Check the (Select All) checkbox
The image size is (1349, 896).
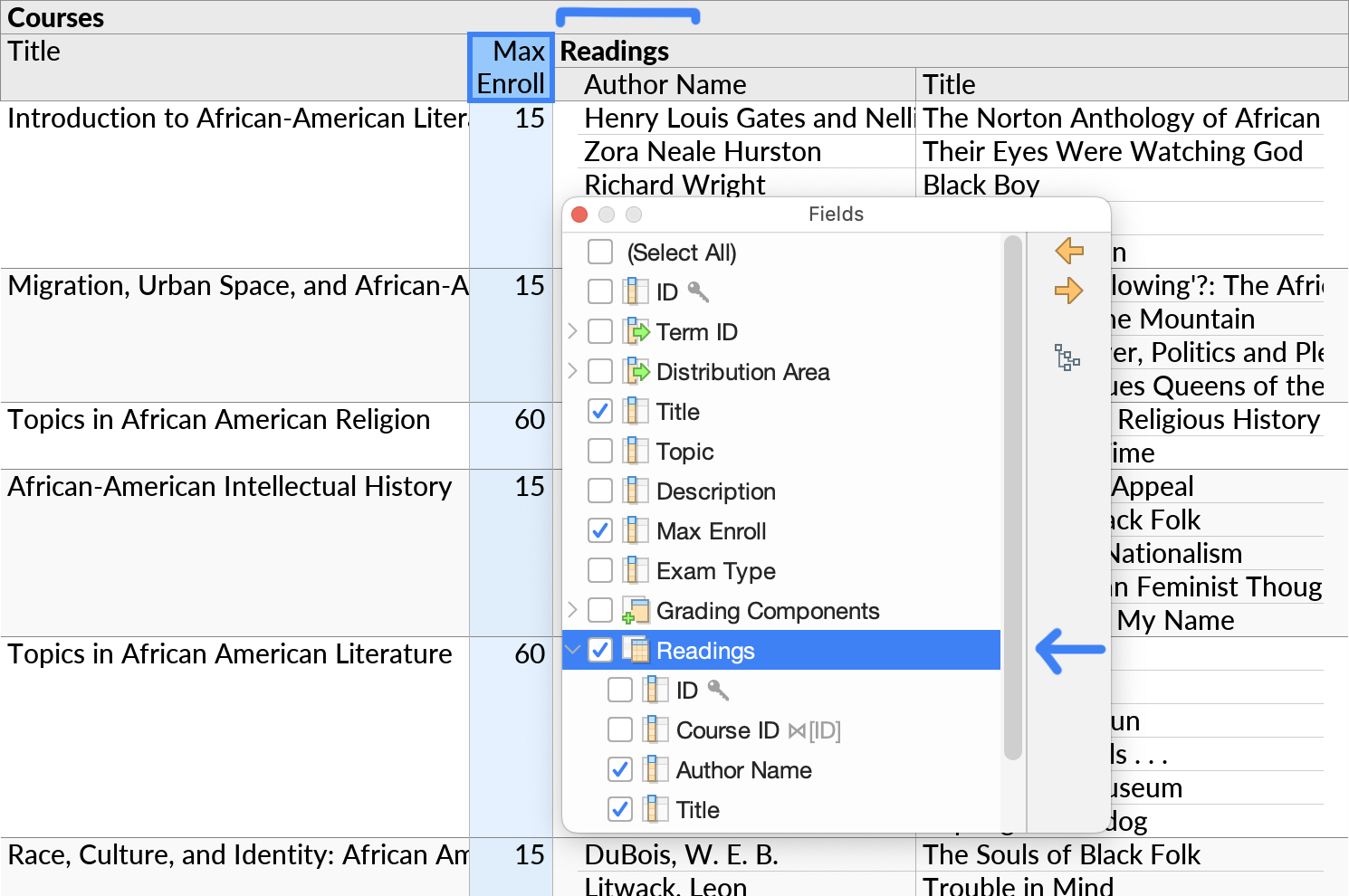click(x=599, y=252)
